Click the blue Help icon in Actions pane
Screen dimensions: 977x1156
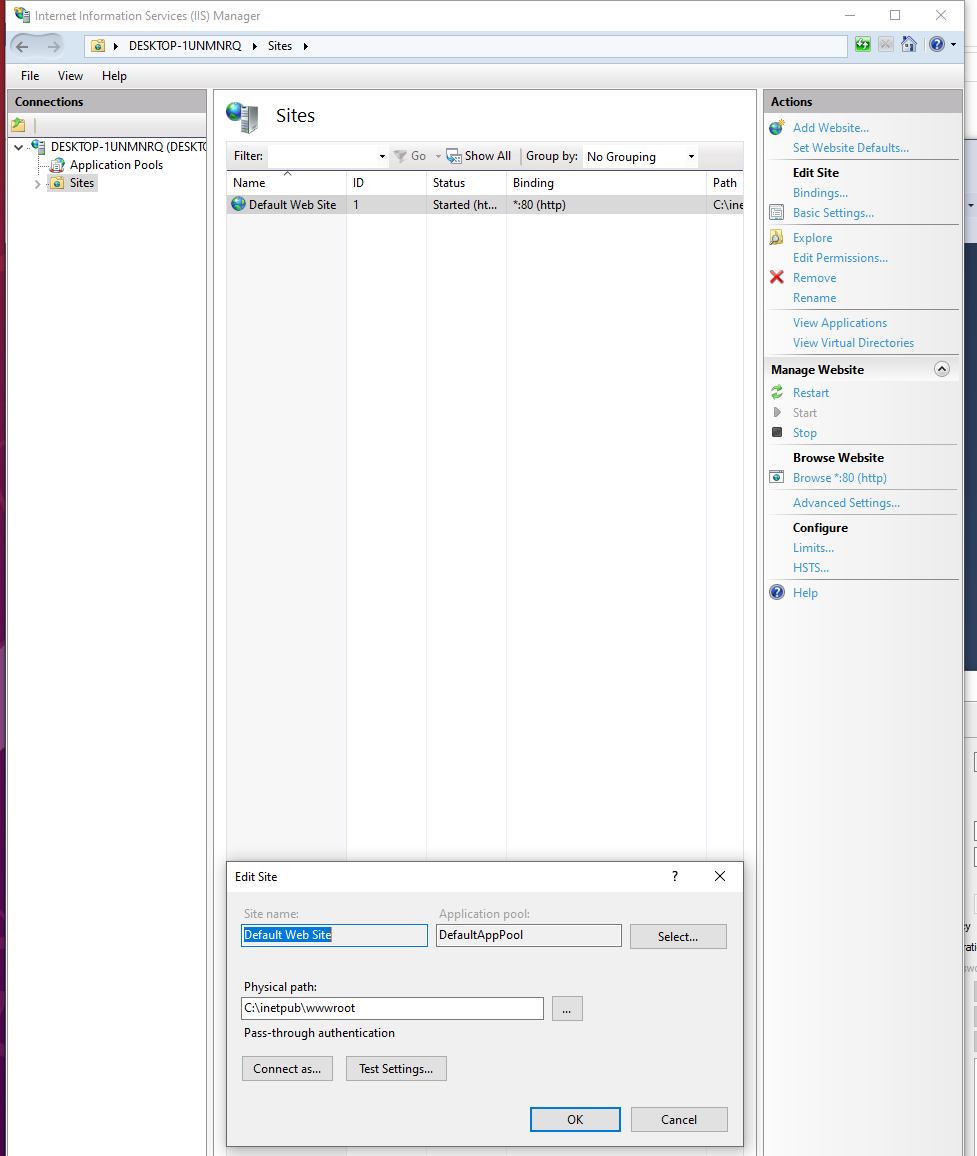pyautogui.click(x=777, y=592)
